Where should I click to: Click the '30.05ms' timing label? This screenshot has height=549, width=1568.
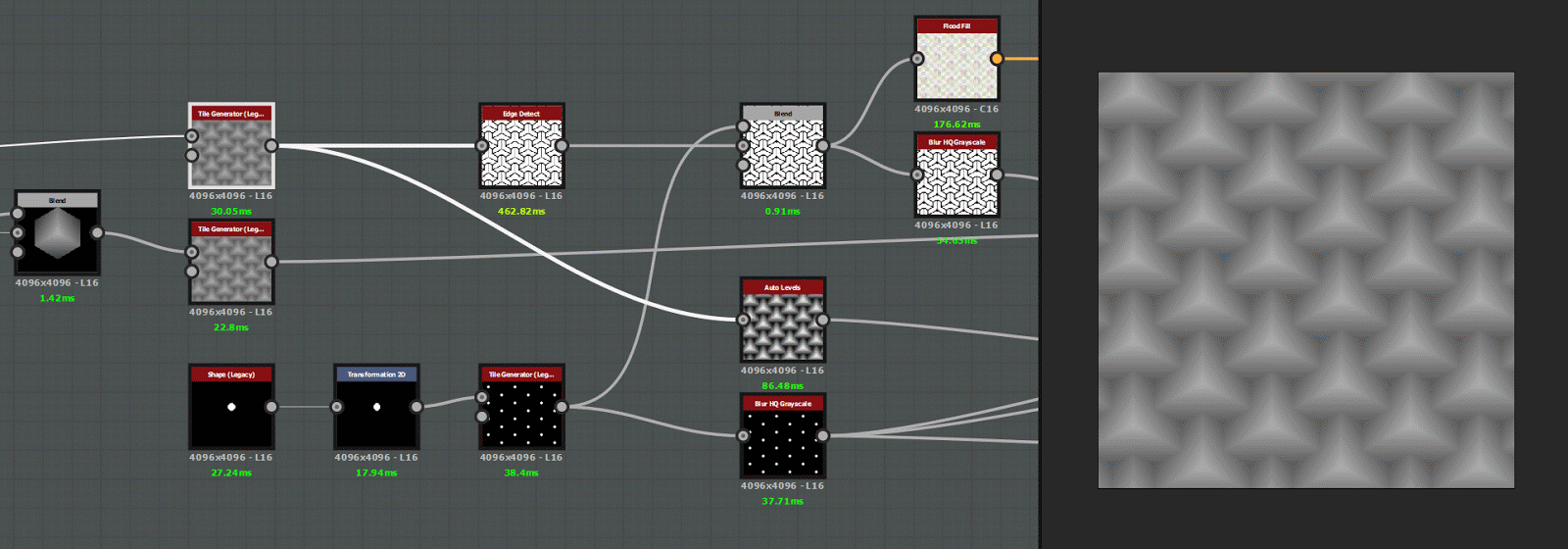(x=231, y=212)
